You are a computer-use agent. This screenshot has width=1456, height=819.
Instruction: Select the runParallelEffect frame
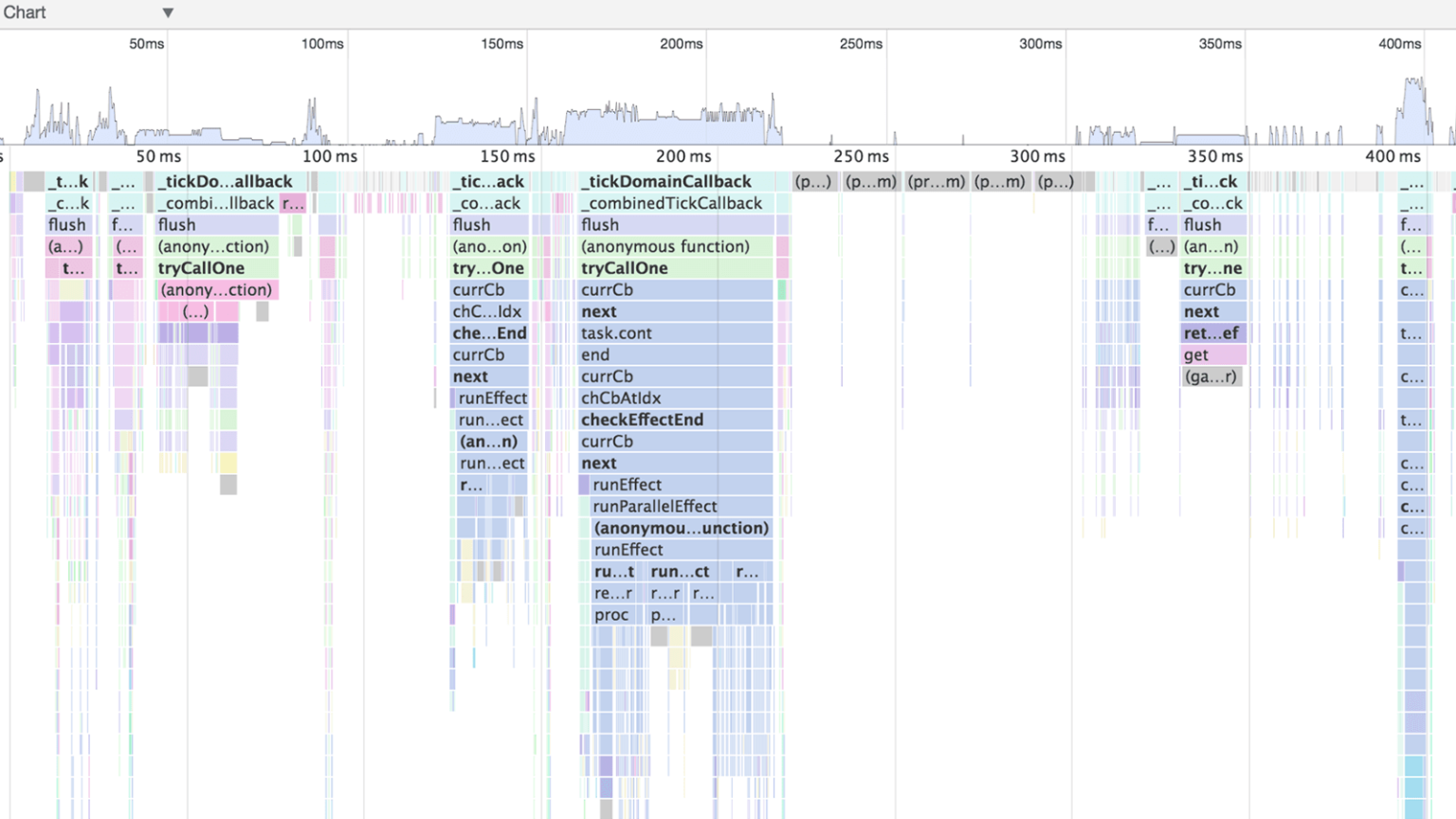click(x=654, y=506)
